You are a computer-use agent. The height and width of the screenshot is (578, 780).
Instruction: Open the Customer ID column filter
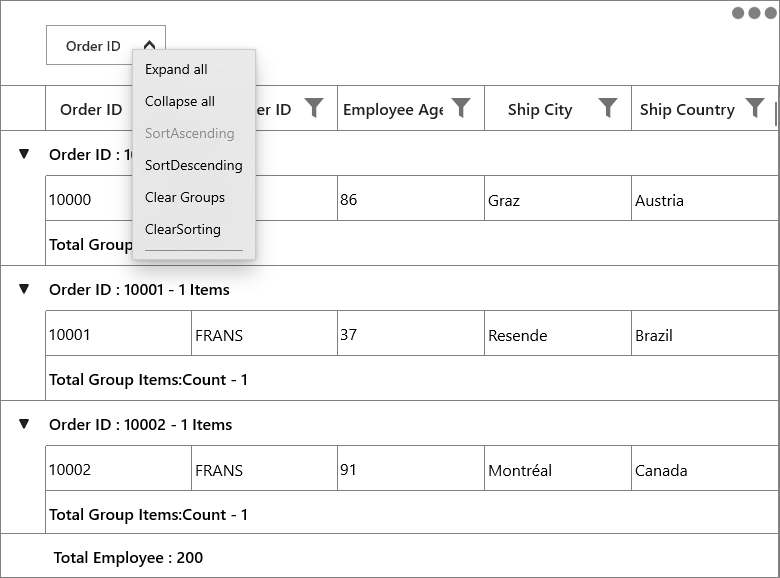(314, 108)
